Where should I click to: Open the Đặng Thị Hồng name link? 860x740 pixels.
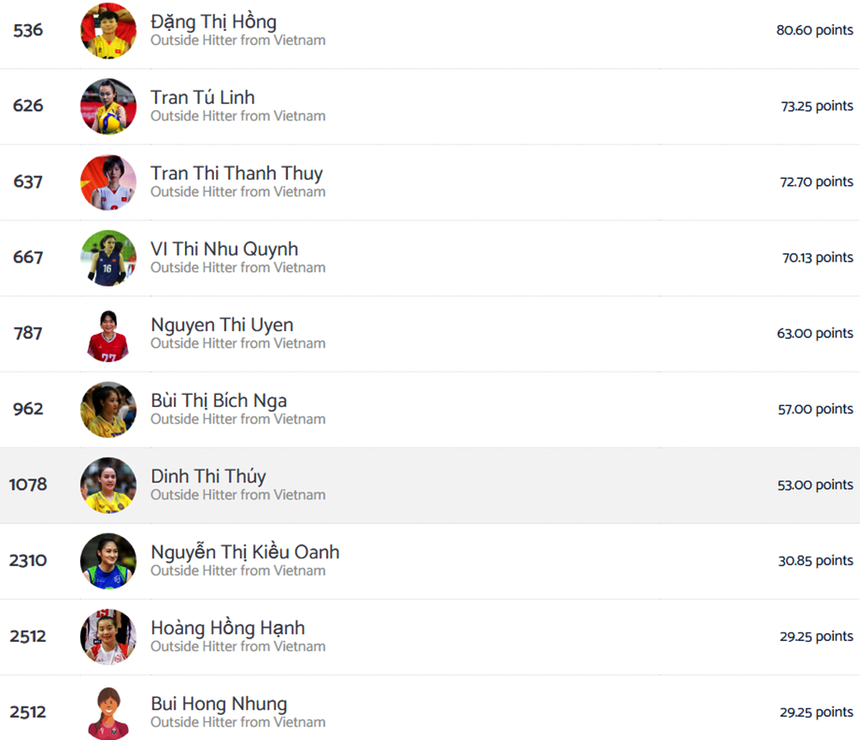213,22
